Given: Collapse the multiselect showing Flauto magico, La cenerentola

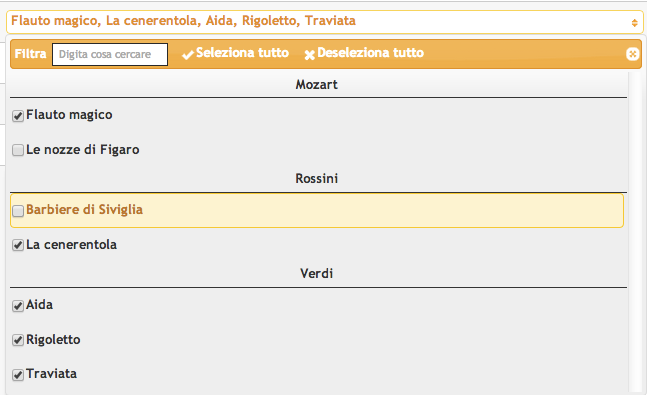Looking at the screenshot, I should [324, 22].
